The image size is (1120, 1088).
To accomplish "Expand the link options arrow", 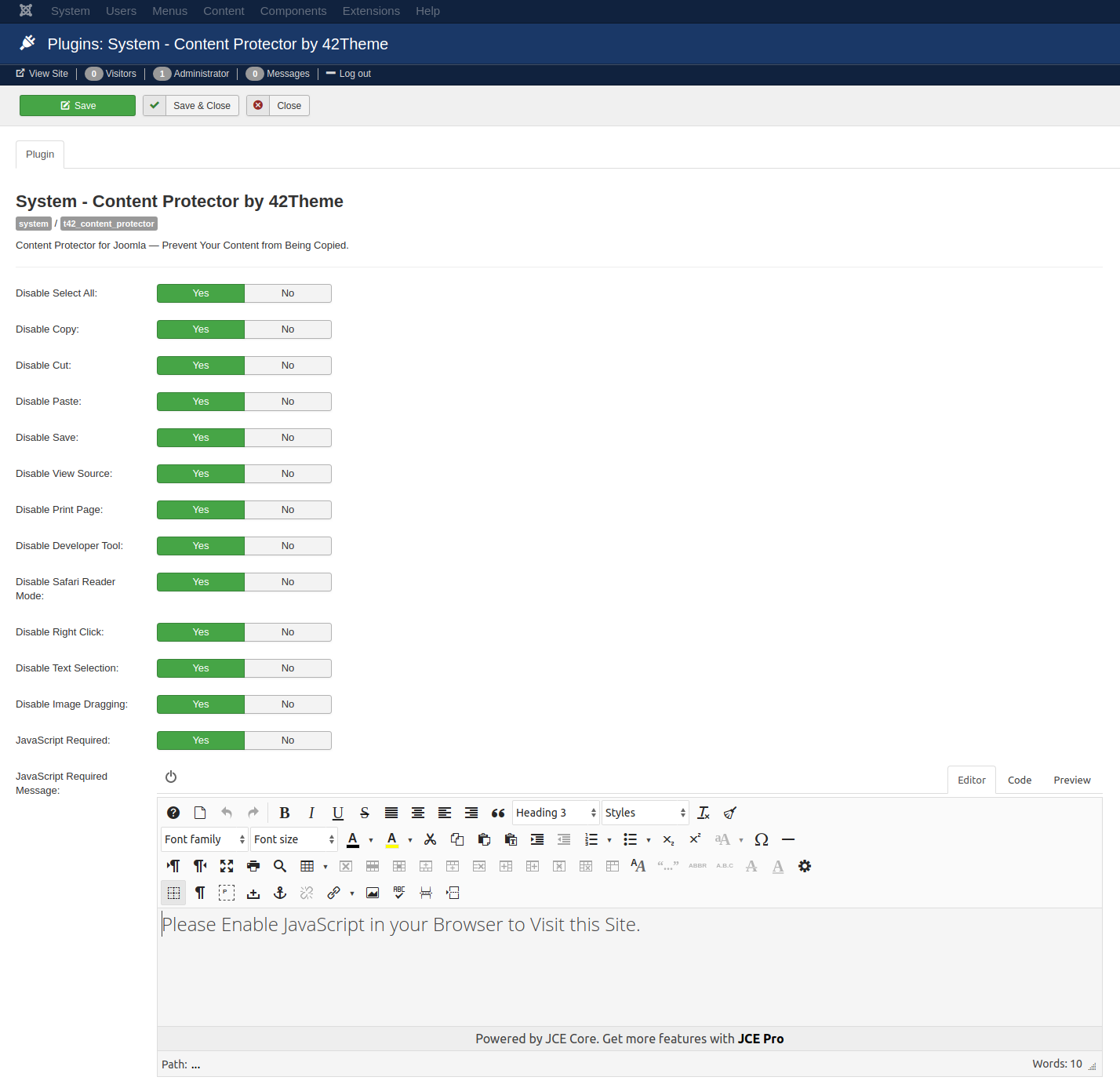I will (352, 893).
